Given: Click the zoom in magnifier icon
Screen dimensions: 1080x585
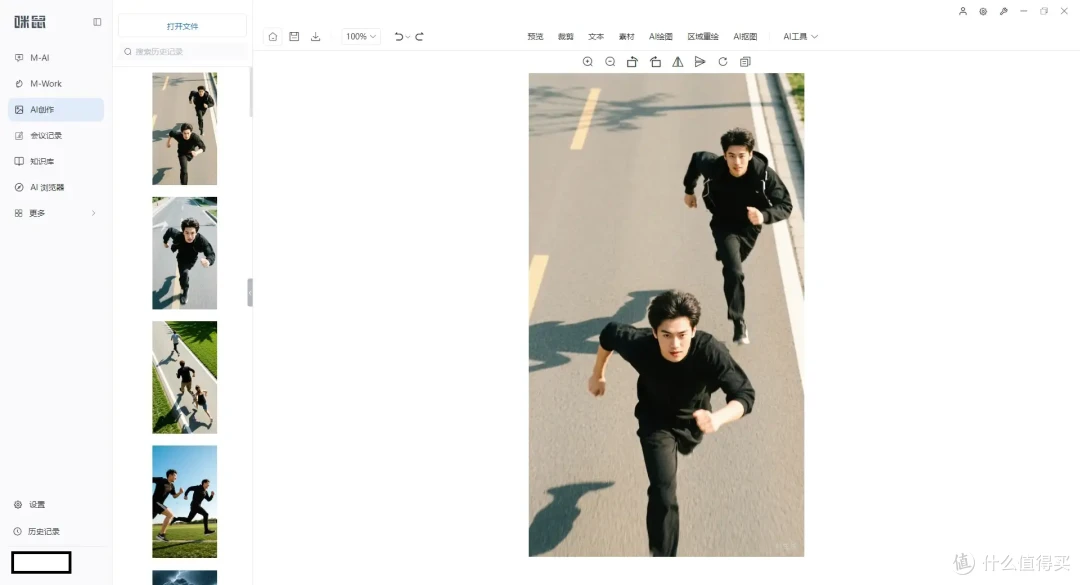Looking at the screenshot, I should click(x=588, y=62).
